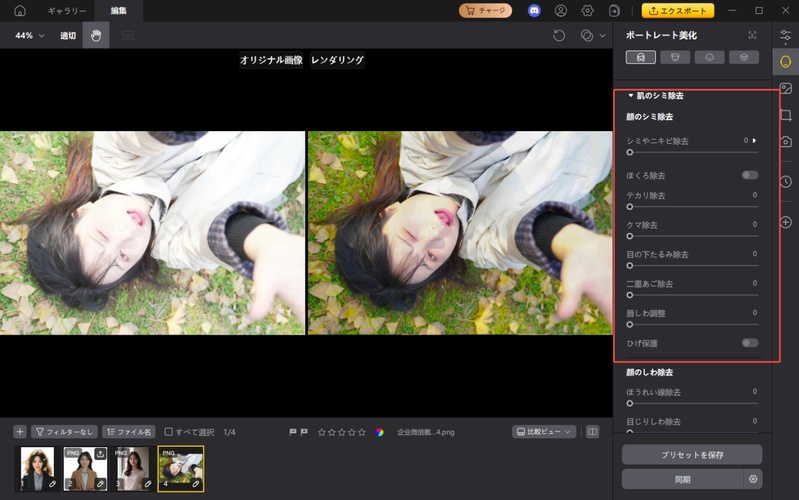Check the すべて選択 checkbox
Viewport: 799px width, 500px height.
click(169, 432)
